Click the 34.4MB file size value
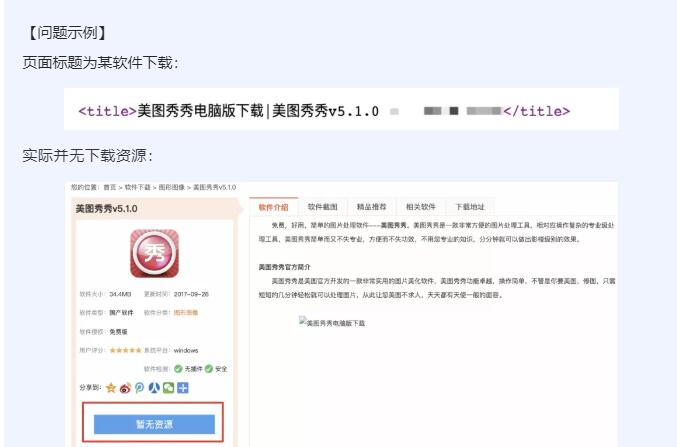 [120, 294]
